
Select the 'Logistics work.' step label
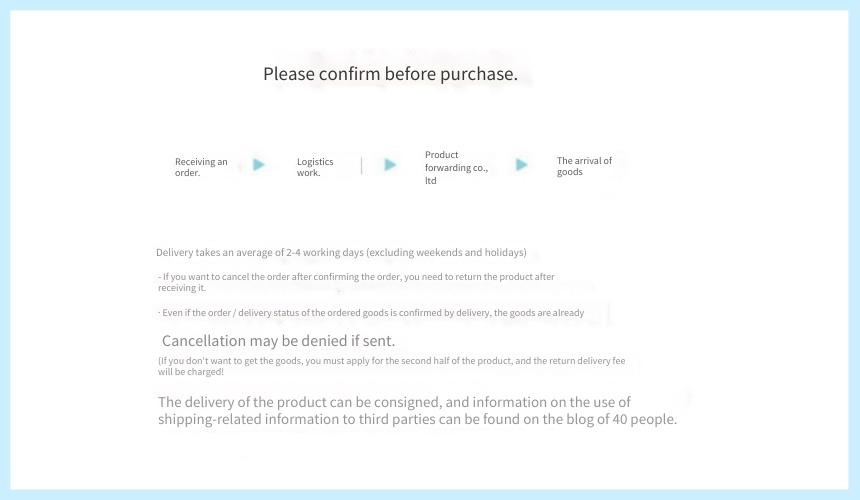315,167
